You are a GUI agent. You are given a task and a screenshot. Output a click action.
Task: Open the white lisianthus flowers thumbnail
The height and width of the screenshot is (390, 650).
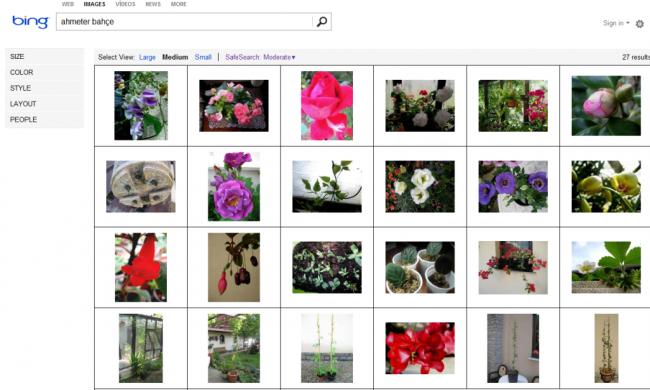(420, 187)
